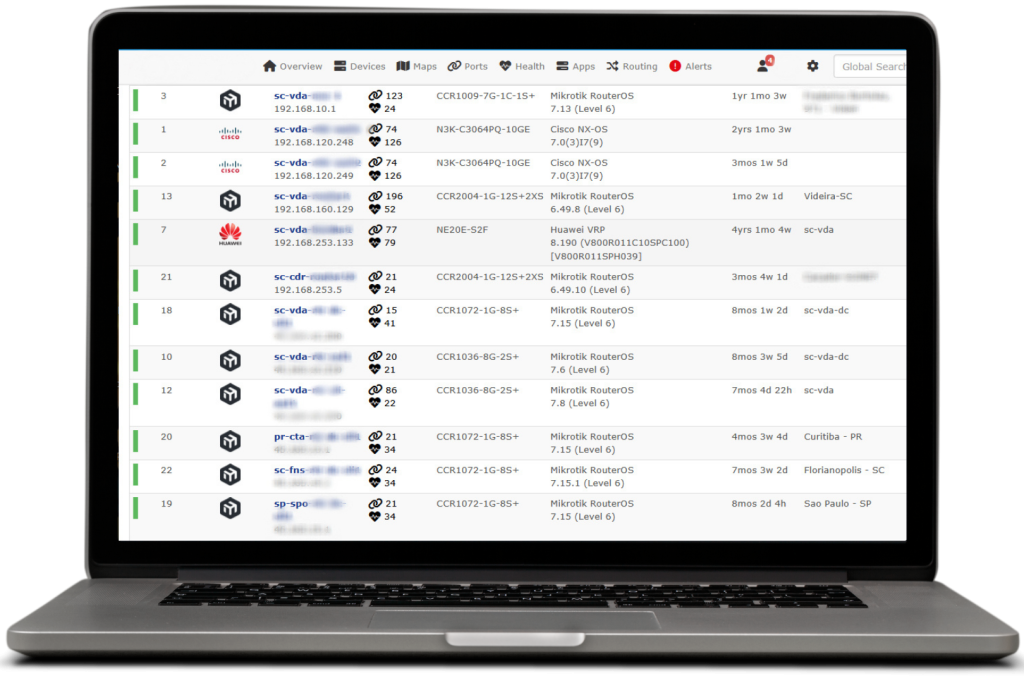
Task: Click status bar of device ID 7
Action: tap(135, 234)
